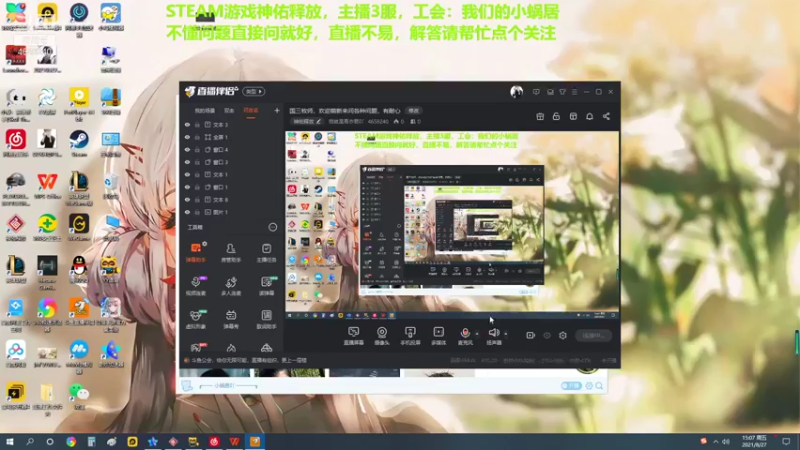Expand the microphone options arrow
The image size is (800, 450).
click(477, 334)
